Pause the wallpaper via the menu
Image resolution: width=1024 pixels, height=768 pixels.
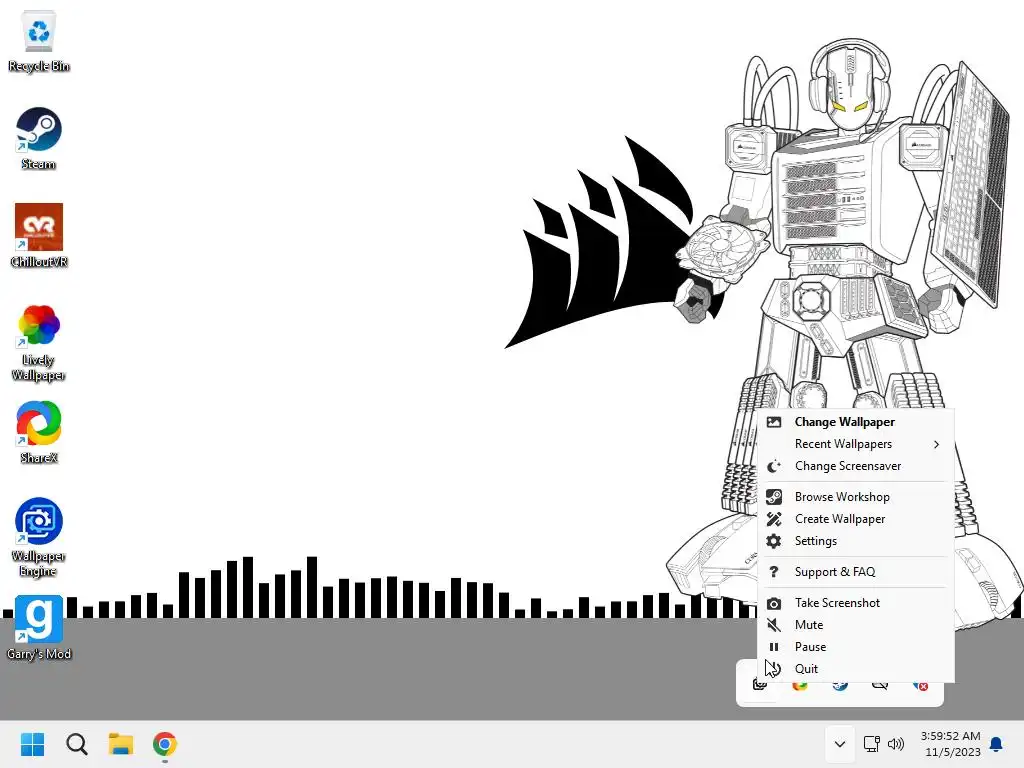click(x=856, y=647)
